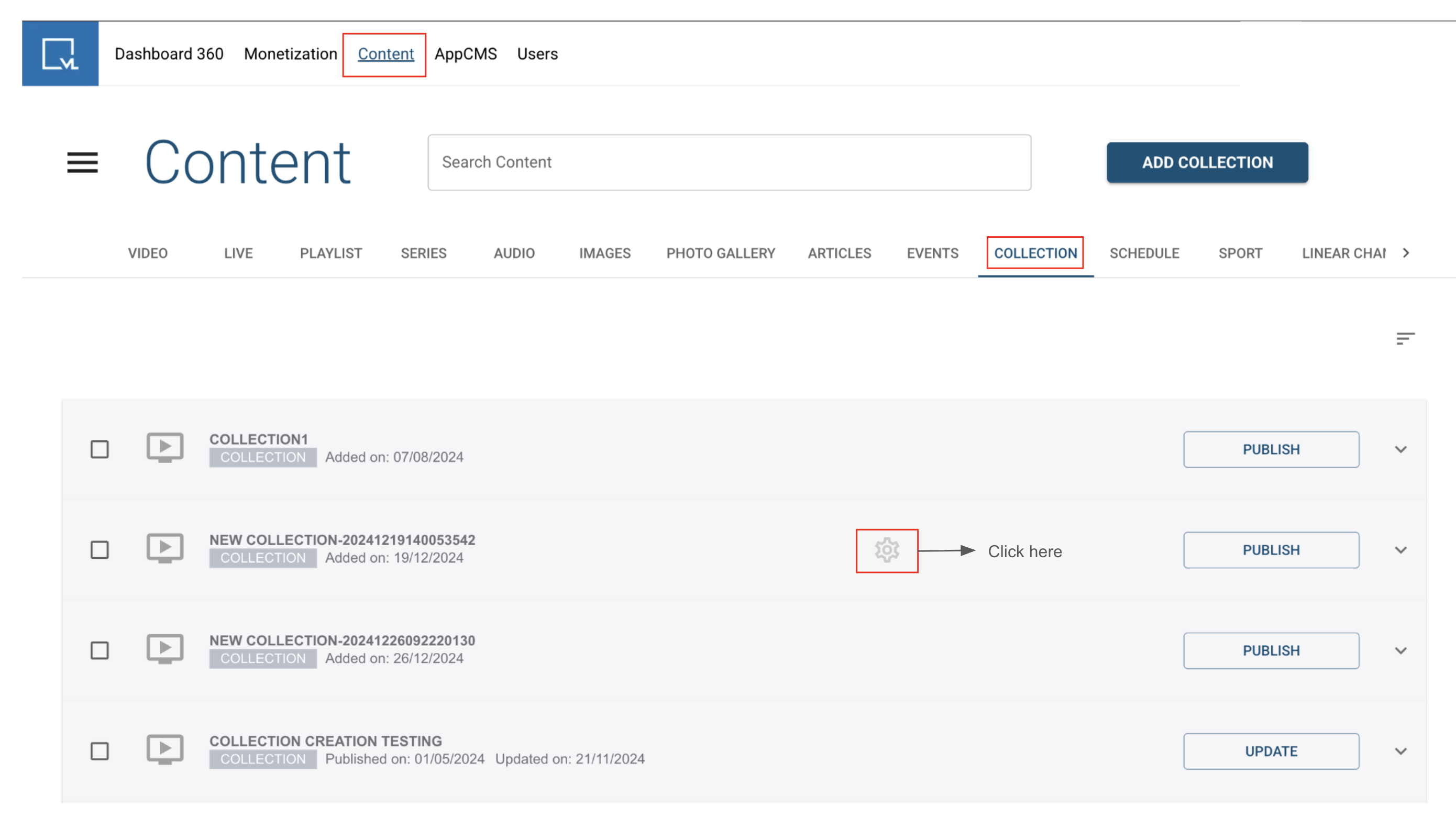Viewport: 1456px width, 818px height.
Task: Select the COLLECTION tab
Action: pyautogui.click(x=1035, y=253)
